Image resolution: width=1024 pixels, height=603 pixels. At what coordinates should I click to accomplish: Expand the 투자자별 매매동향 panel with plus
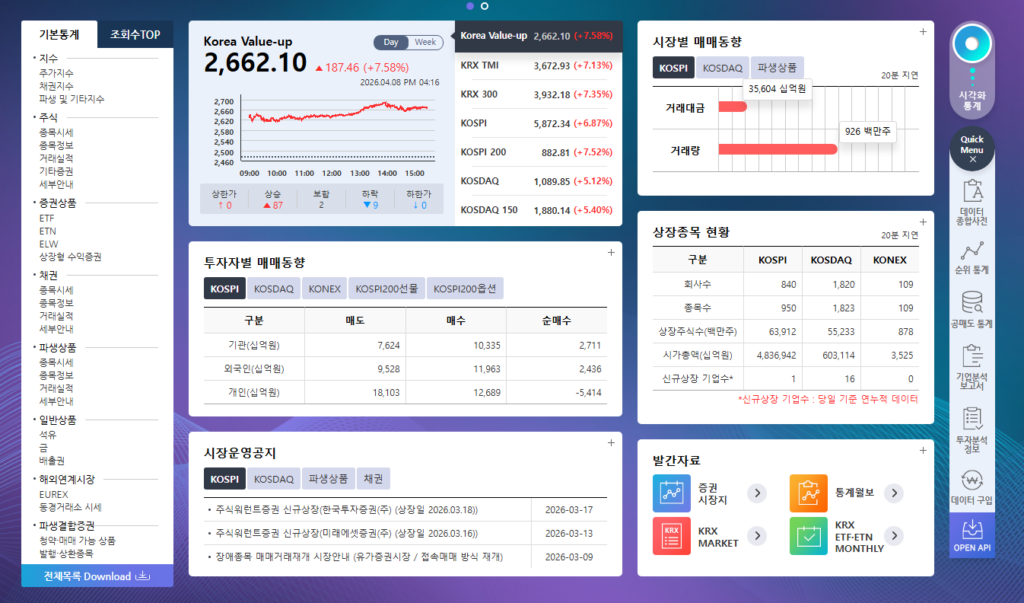pyautogui.click(x=611, y=252)
